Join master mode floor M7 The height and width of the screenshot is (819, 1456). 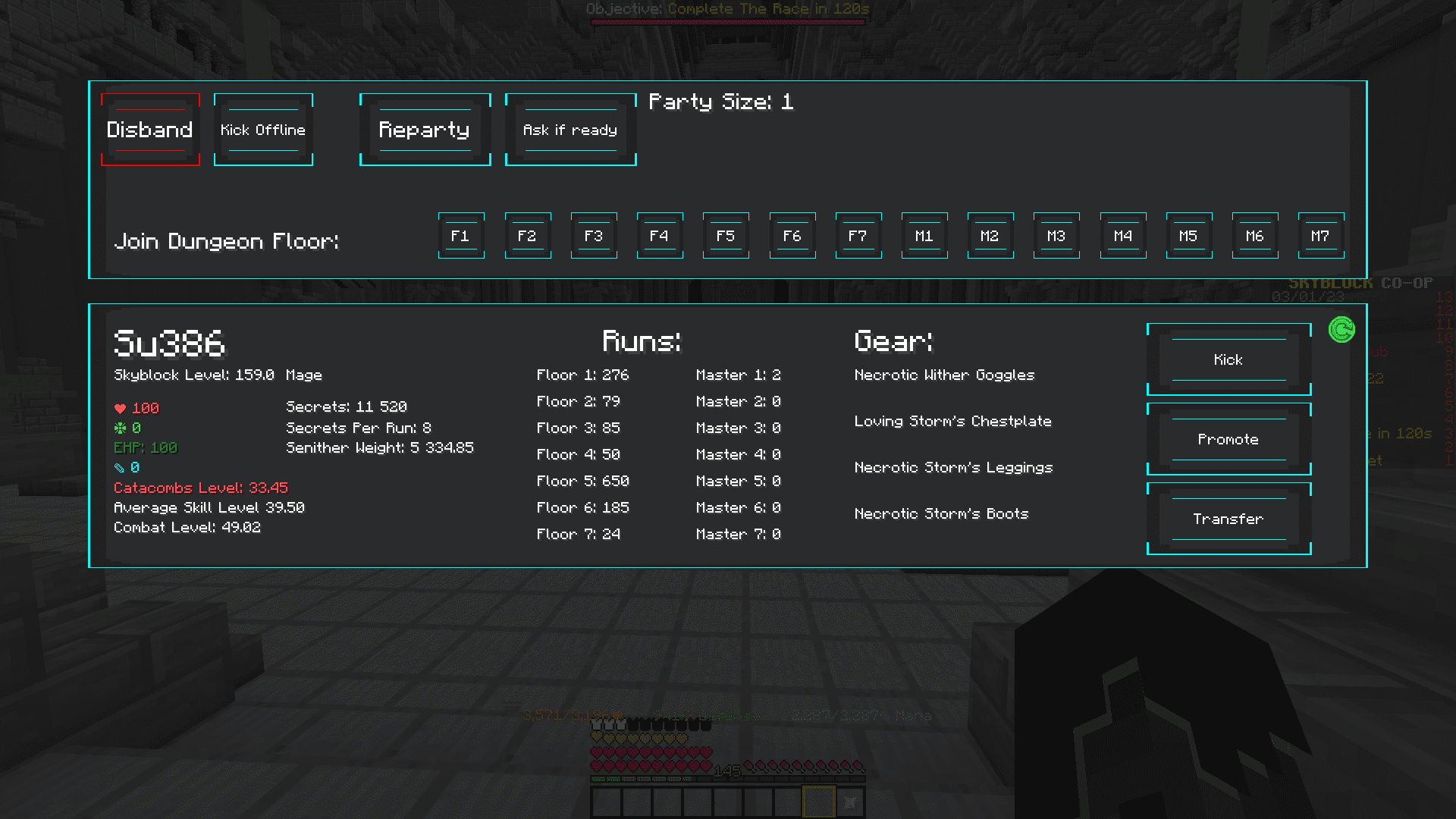pyautogui.click(x=1321, y=236)
